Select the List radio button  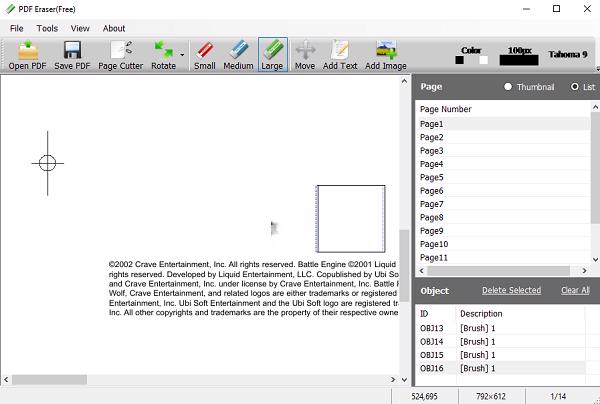575,87
